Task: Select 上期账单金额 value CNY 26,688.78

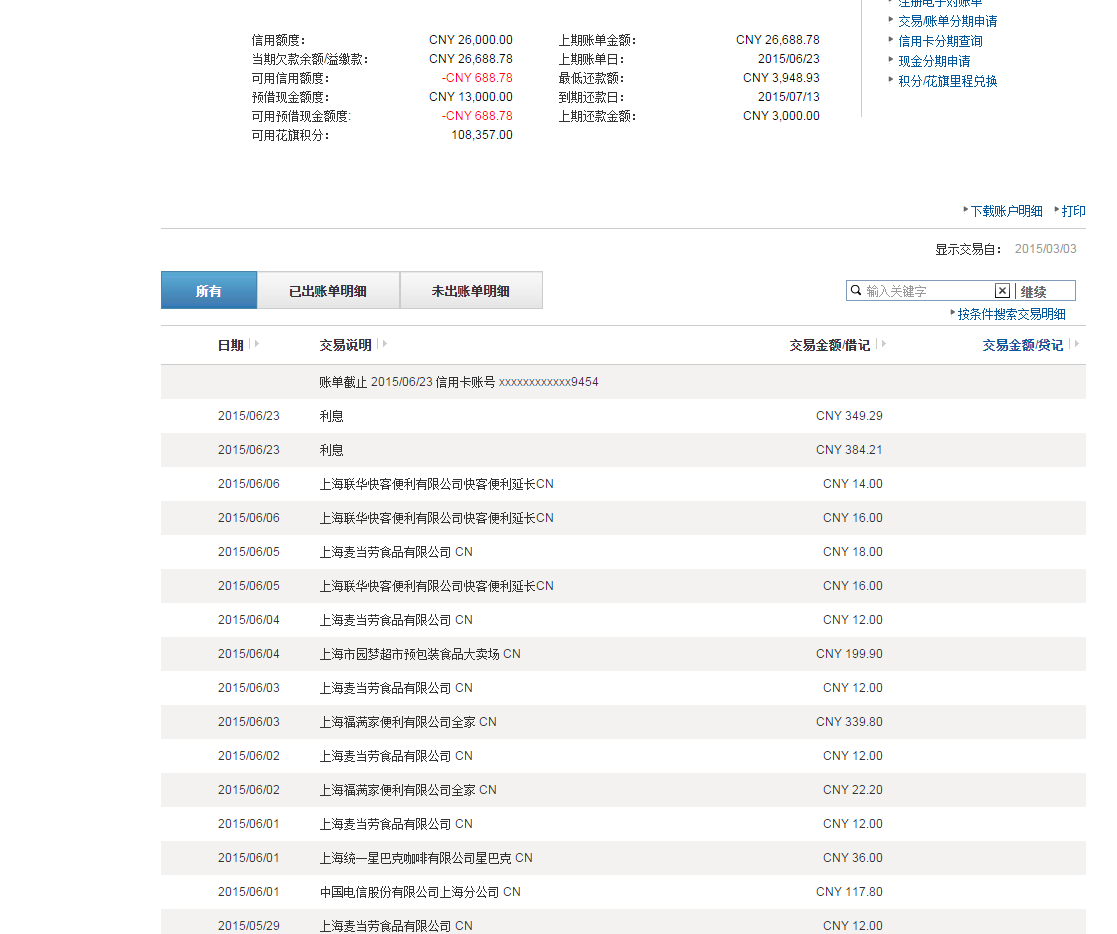Action: [777, 40]
